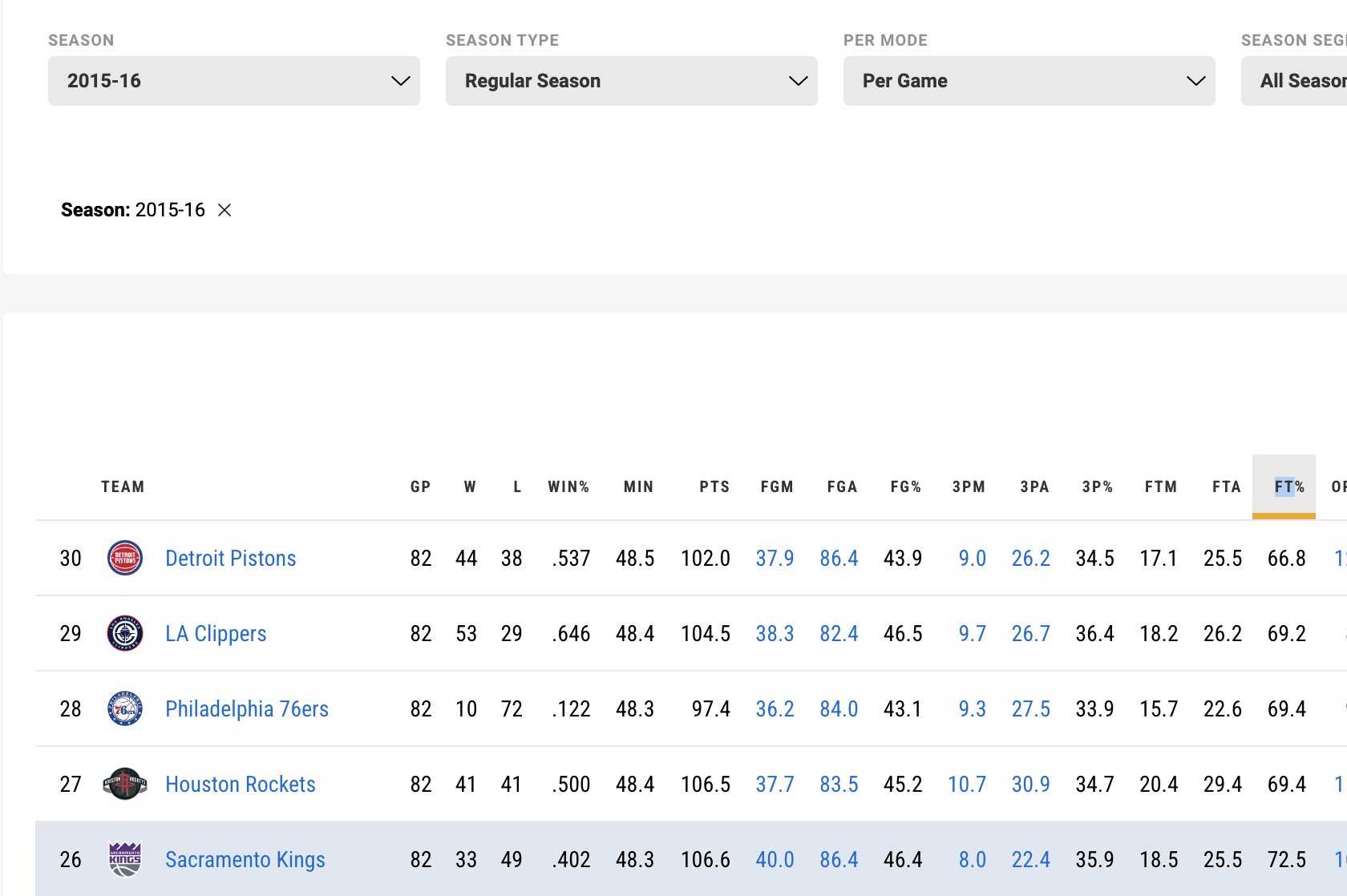Open the Detroit Pistons team link
This screenshot has height=896, width=1347.
click(230, 559)
